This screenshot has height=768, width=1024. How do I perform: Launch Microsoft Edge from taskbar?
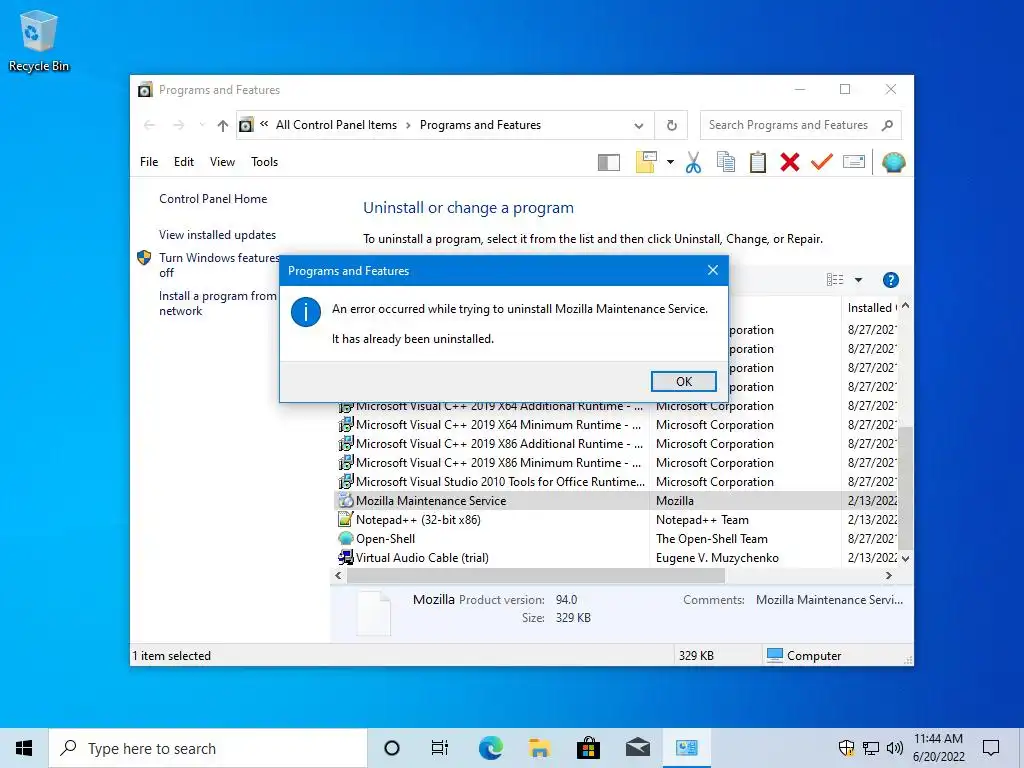tap(490, 748)
